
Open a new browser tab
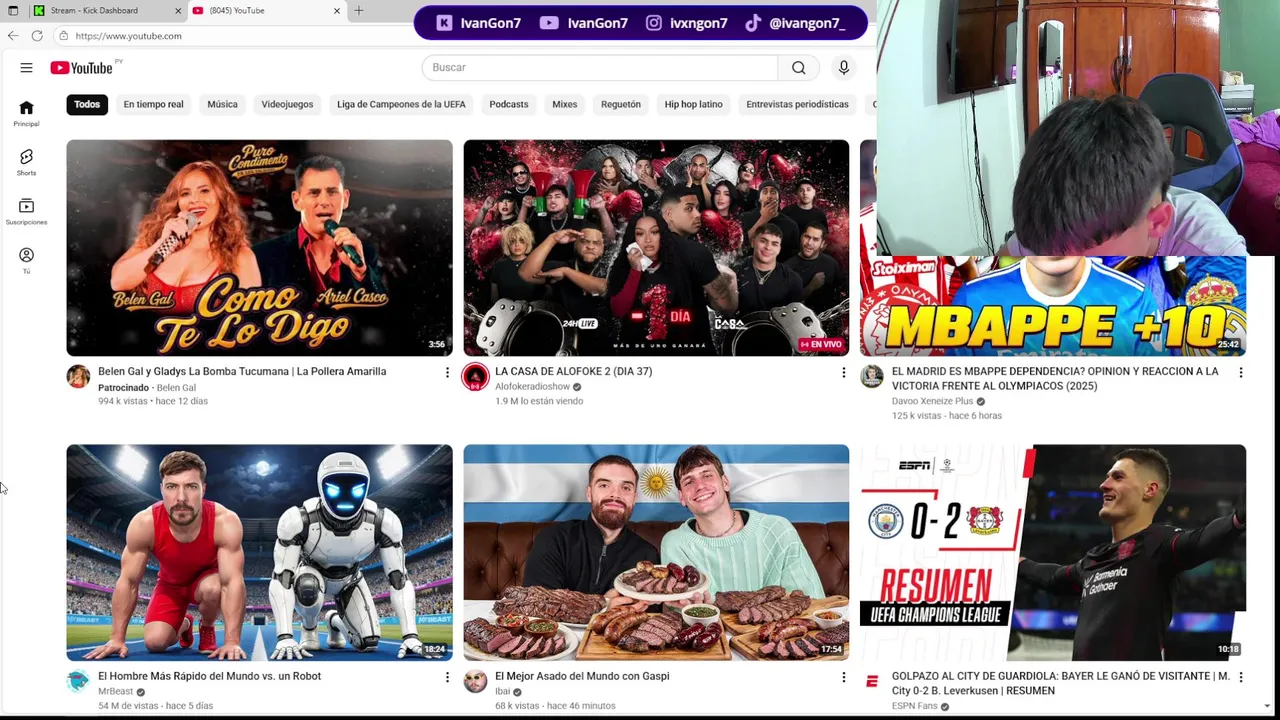coord(359,11)
